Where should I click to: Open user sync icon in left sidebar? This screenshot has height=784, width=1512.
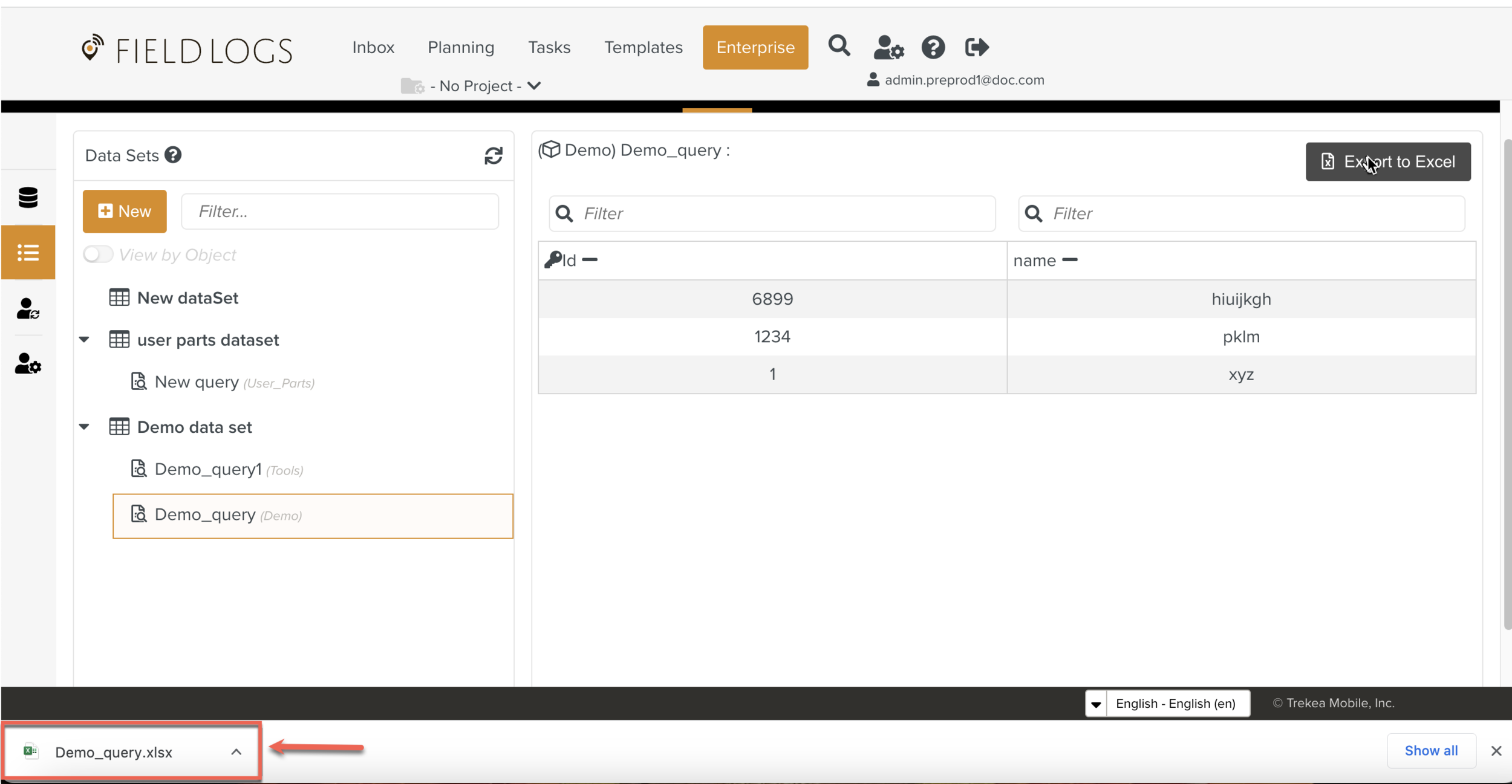(x=28, y=308)
